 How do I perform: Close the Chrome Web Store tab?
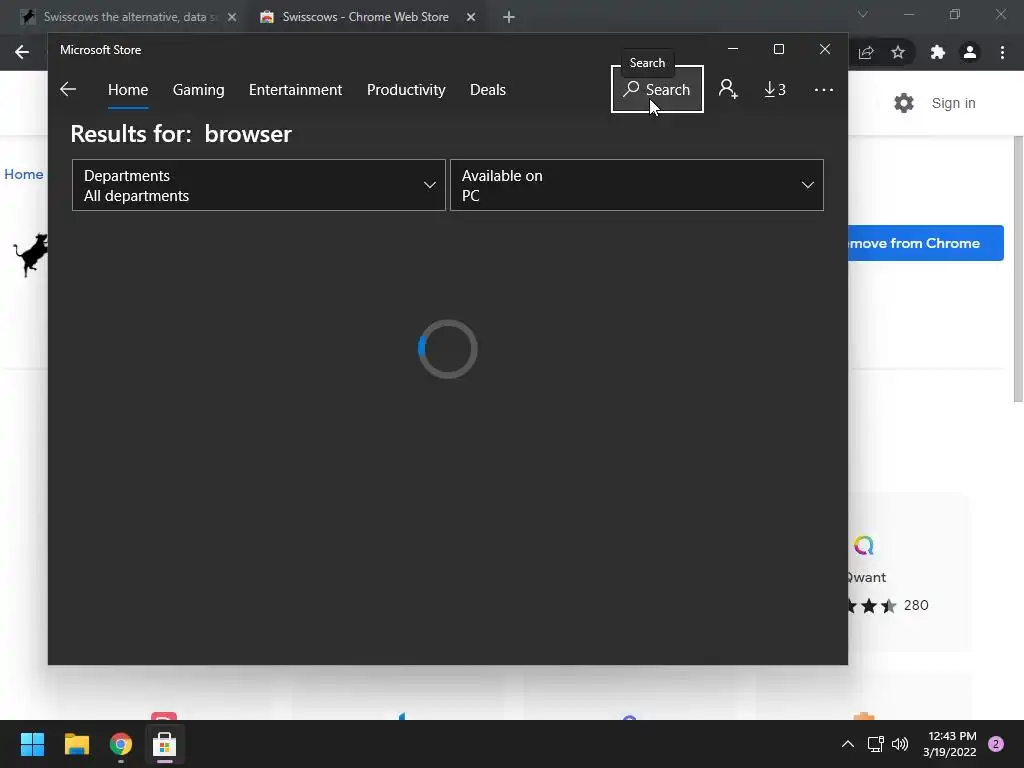tap(471, 17)
